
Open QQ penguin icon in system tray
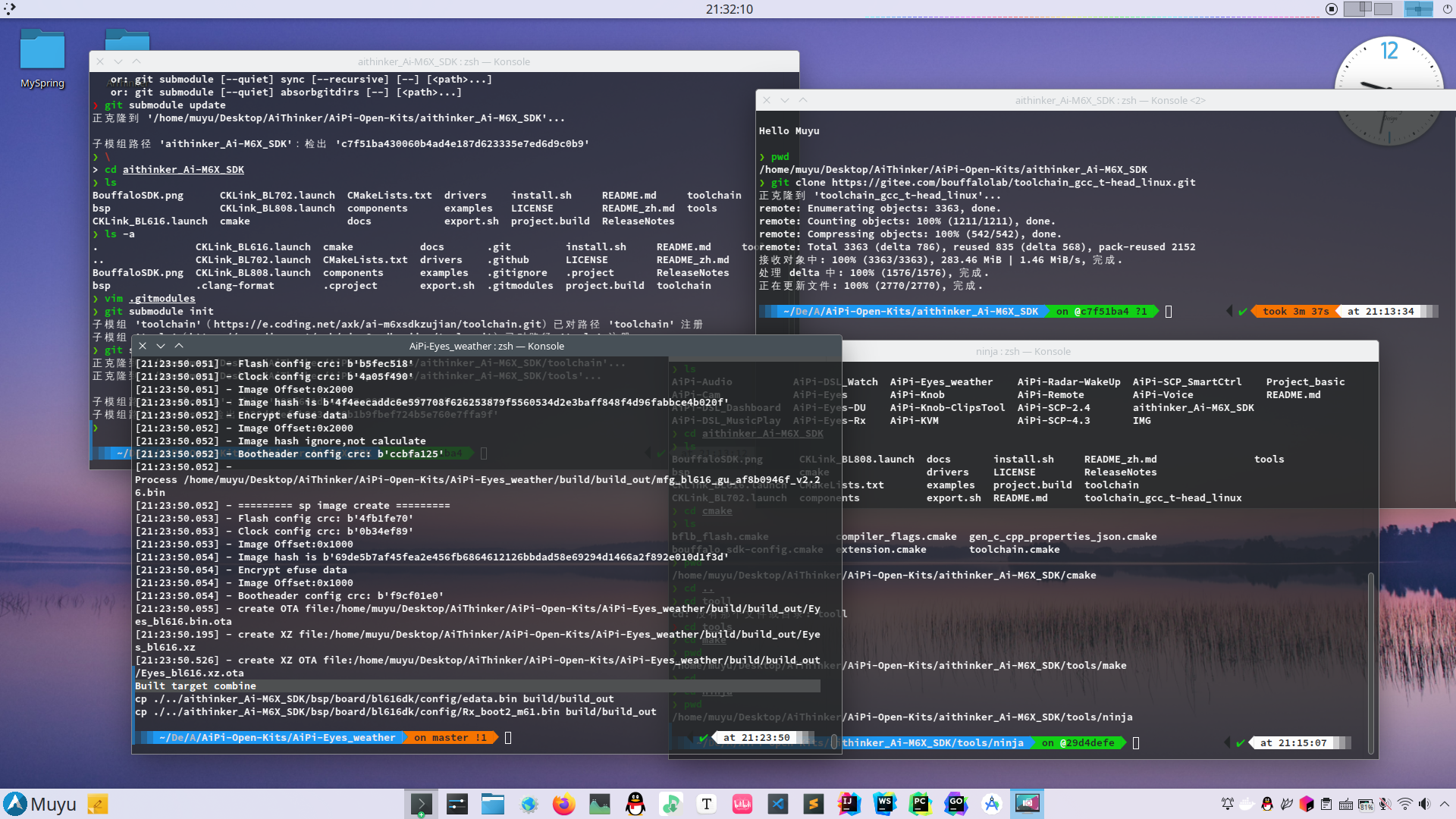pyautogui.click(x=1267, y=804)
